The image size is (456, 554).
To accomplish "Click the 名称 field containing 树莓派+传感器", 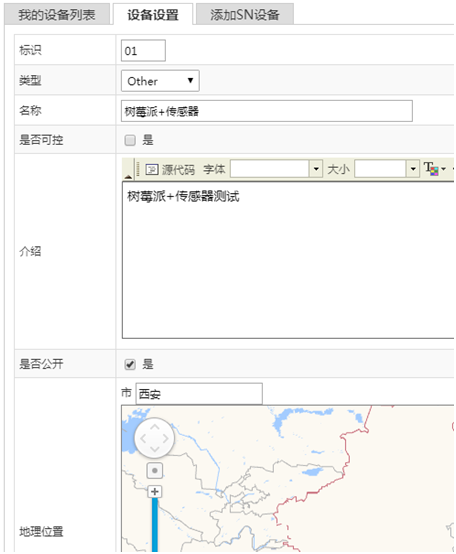I will coord(267,111).
